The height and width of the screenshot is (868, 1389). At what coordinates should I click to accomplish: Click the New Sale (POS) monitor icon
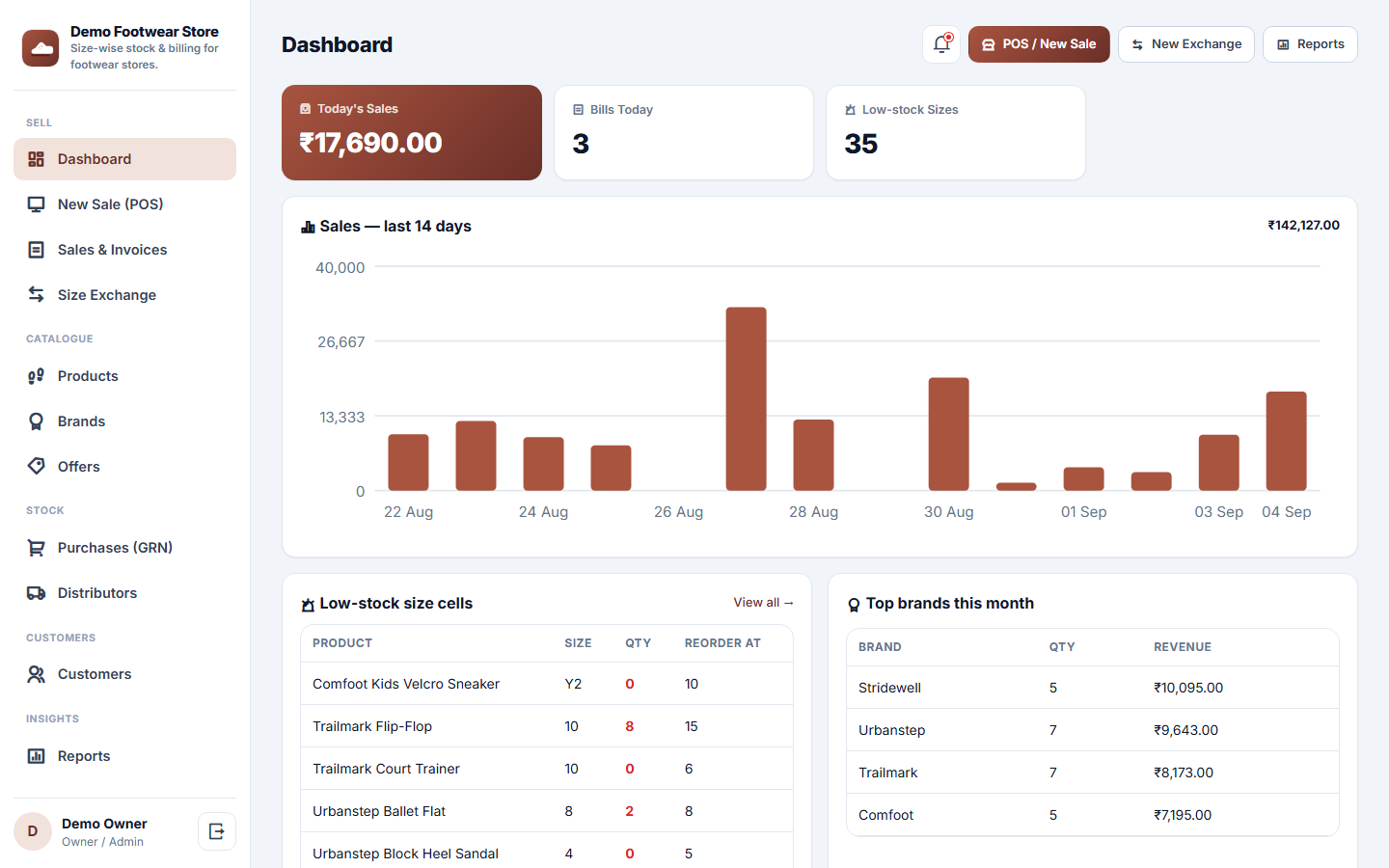click(37, 204)
